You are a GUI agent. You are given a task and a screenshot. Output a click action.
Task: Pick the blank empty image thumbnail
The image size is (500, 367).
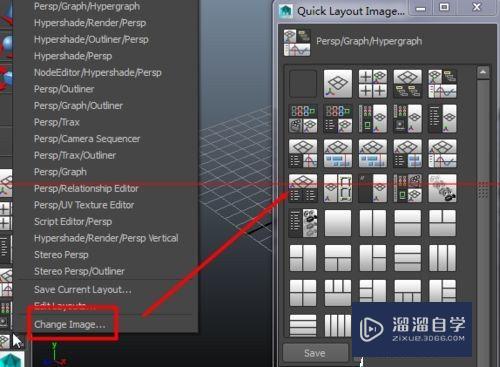[303, 84]
